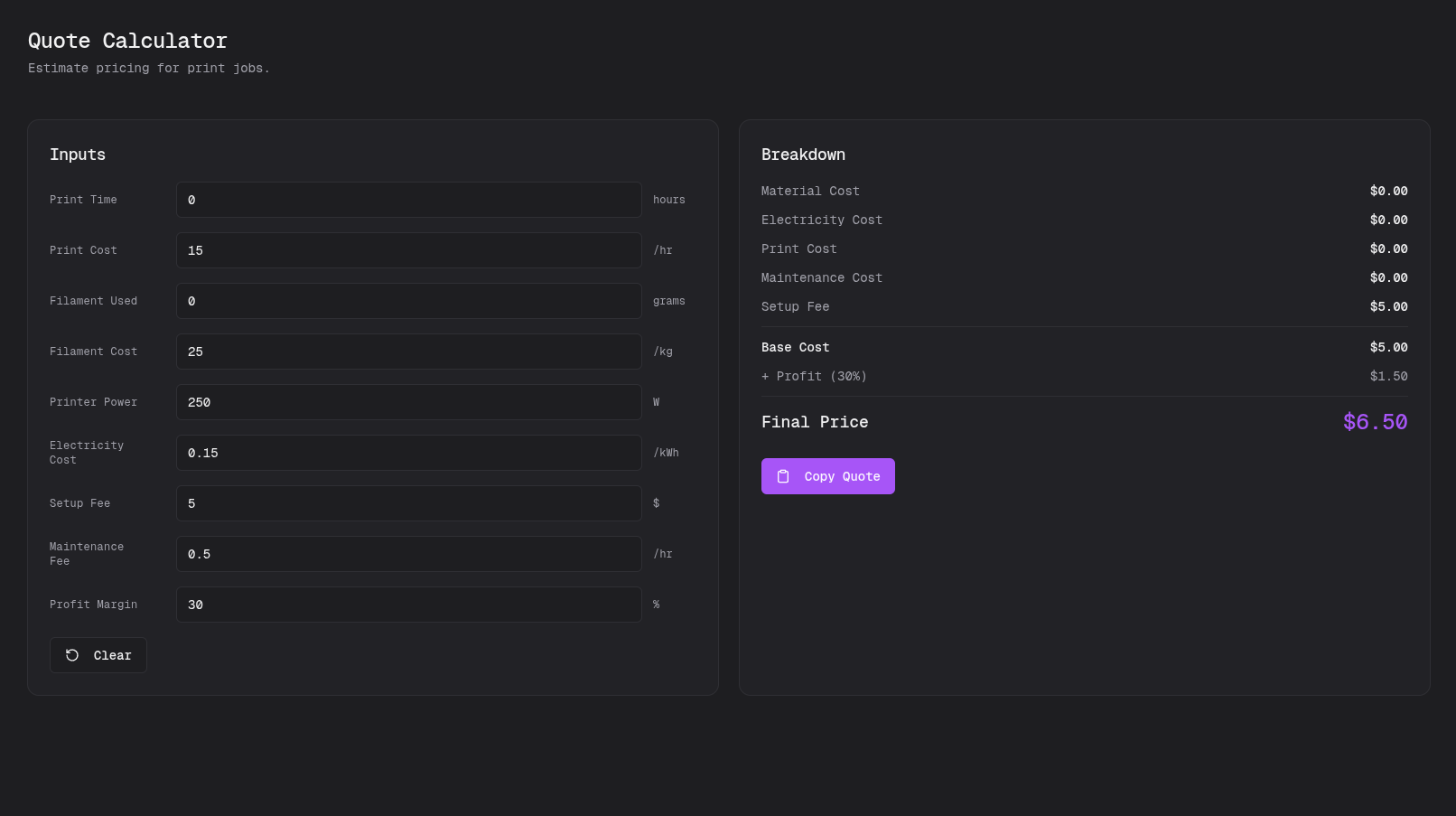Select the Printer Power input showing 250
Screen dimensions: 1456x816
408,402
